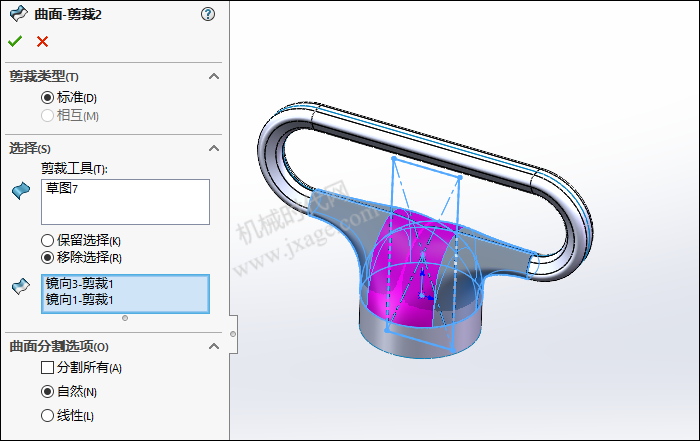The width and height of the screenshot is (700, 441).
Task: Choose 移除选择 option
Action: [47, 258]
